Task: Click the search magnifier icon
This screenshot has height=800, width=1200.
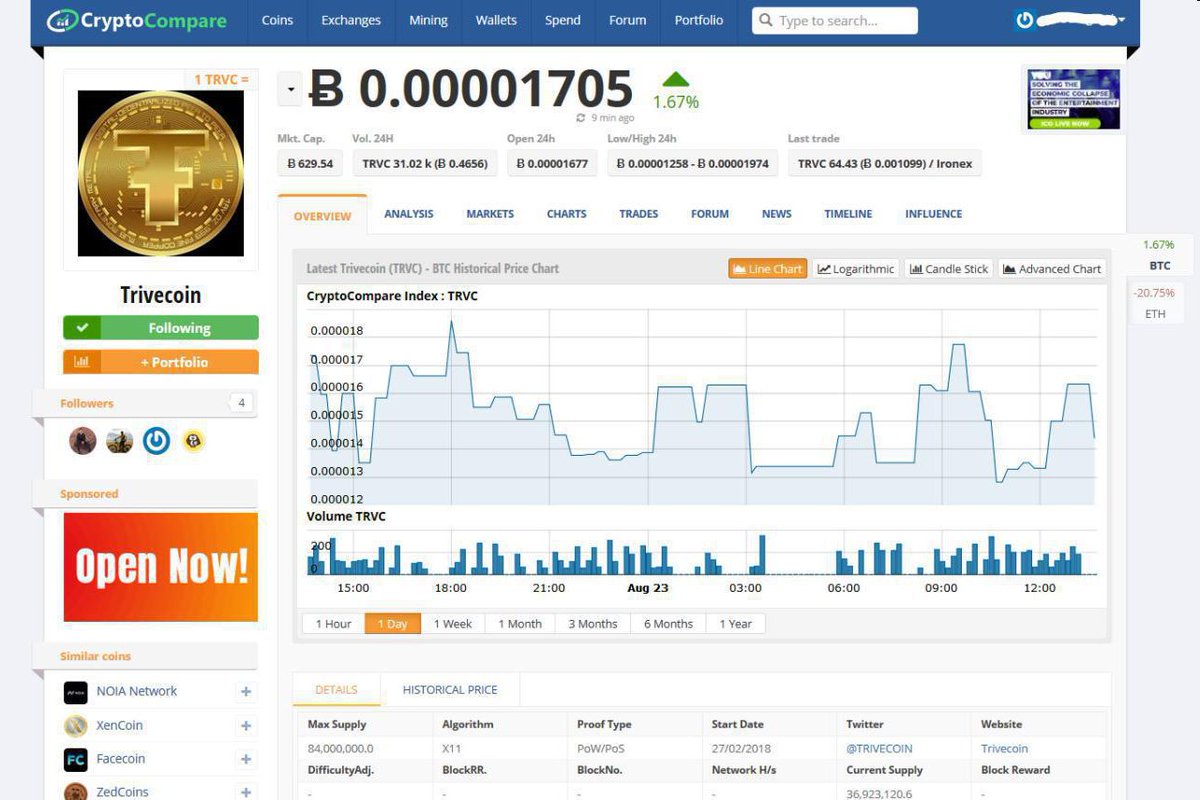Action: [x=767, y=21]
